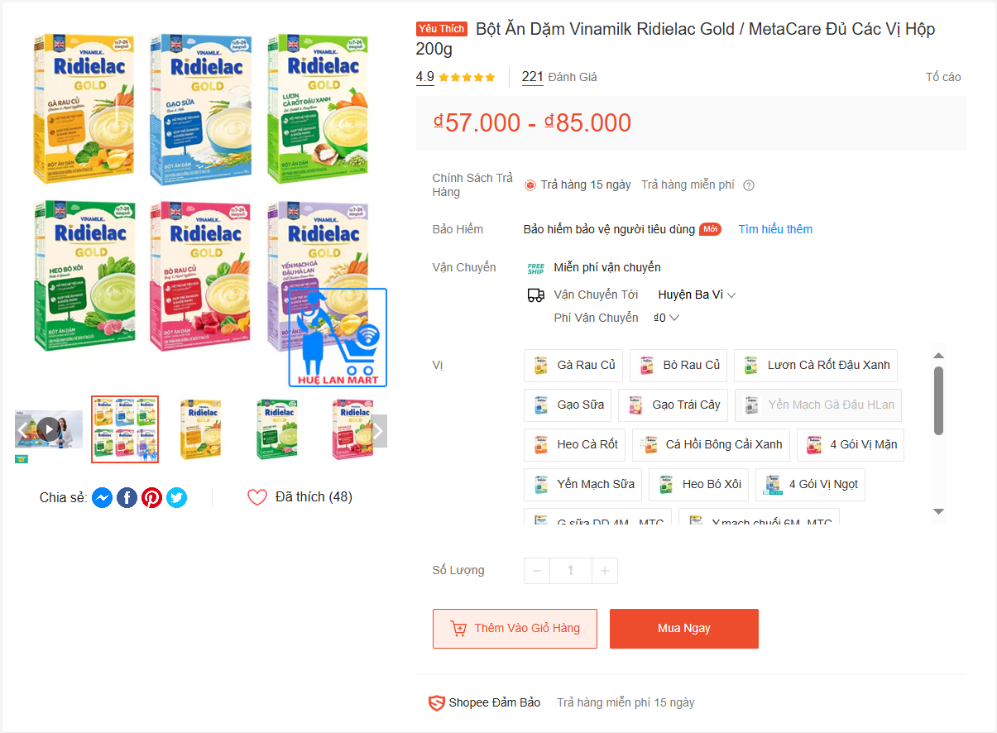Click the Mua Ngay button
Screen dimensions: 997x733
coord(684,629)
